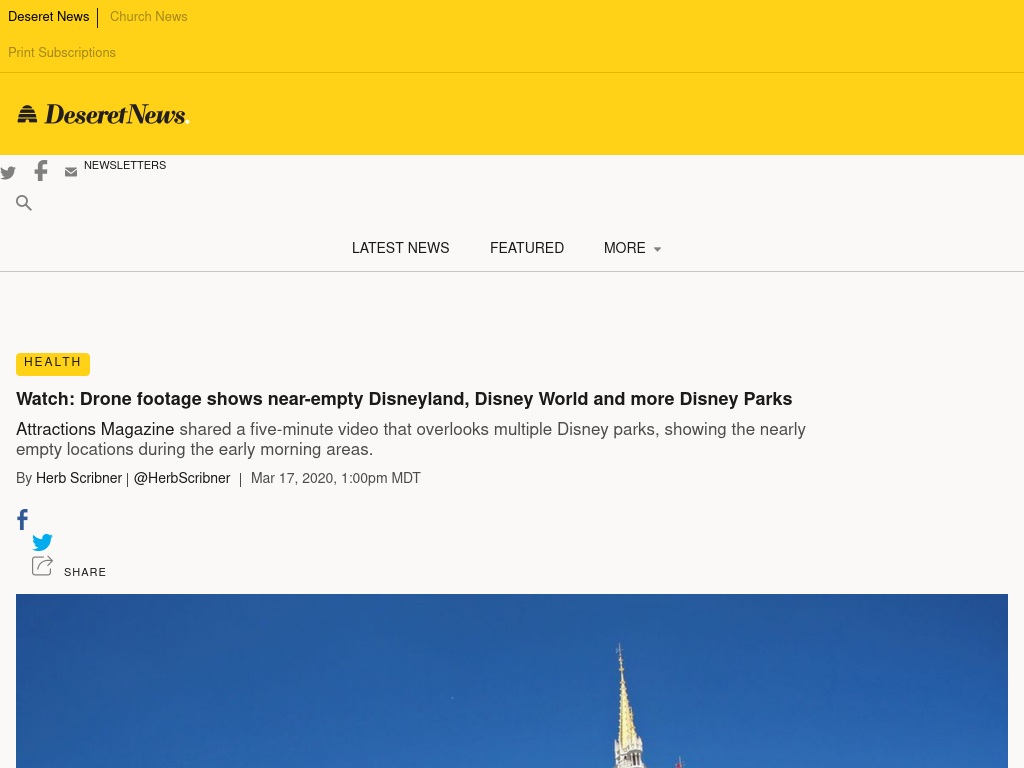The width and height of the screenshot is (1024, 768).
Task: Click the article headline about drone footage
Action: 404,399
